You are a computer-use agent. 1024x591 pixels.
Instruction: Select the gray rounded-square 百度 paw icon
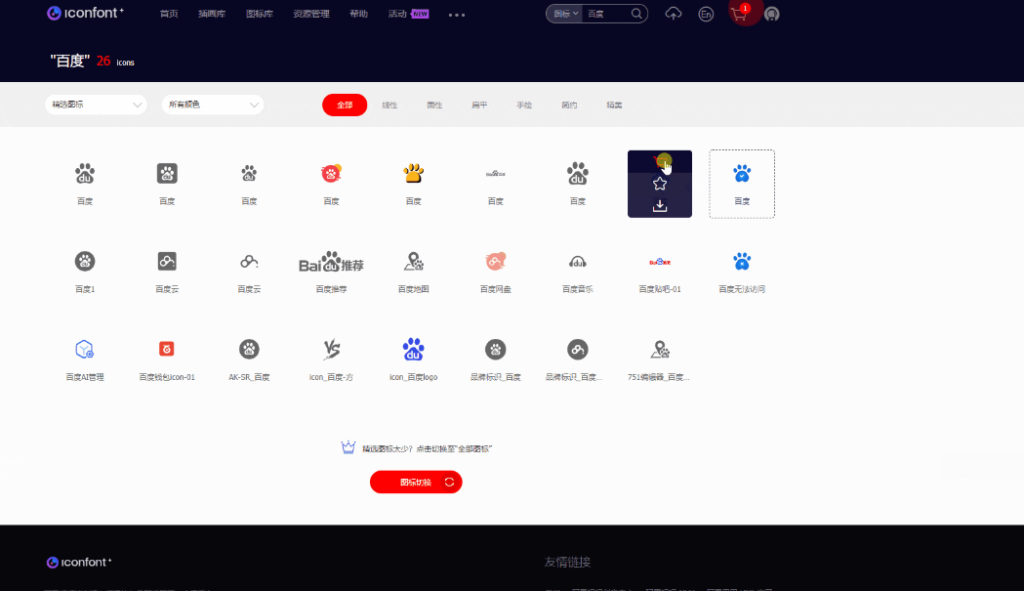167,174
